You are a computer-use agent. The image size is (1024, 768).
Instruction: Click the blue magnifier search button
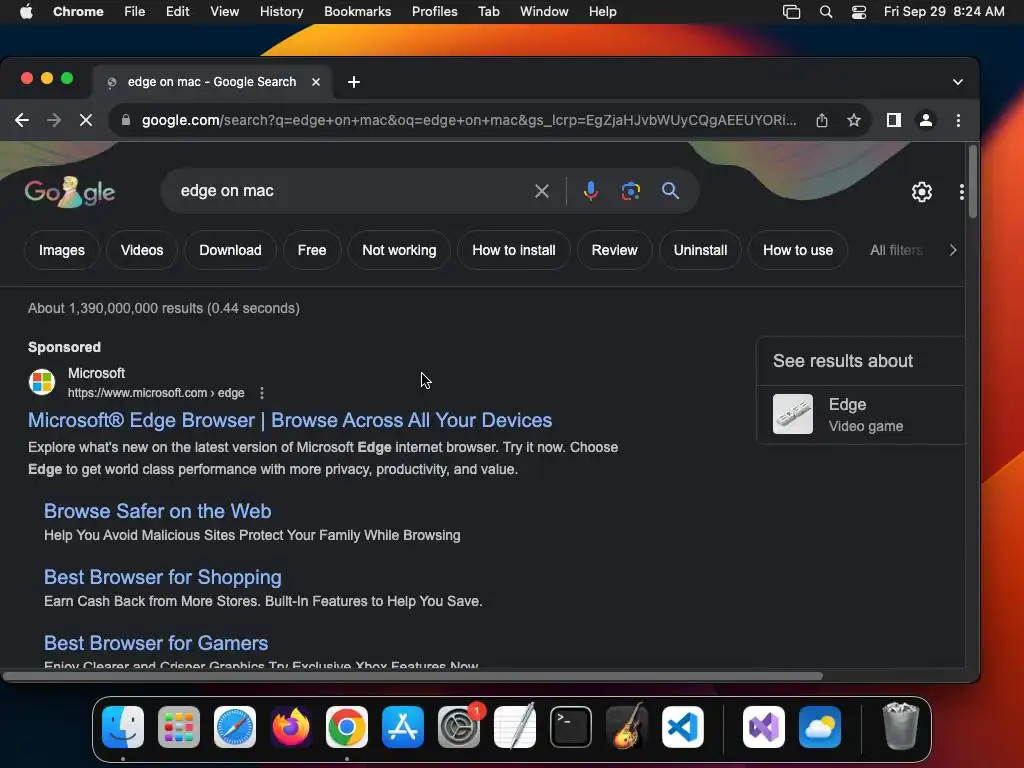(x=670, y=191)
